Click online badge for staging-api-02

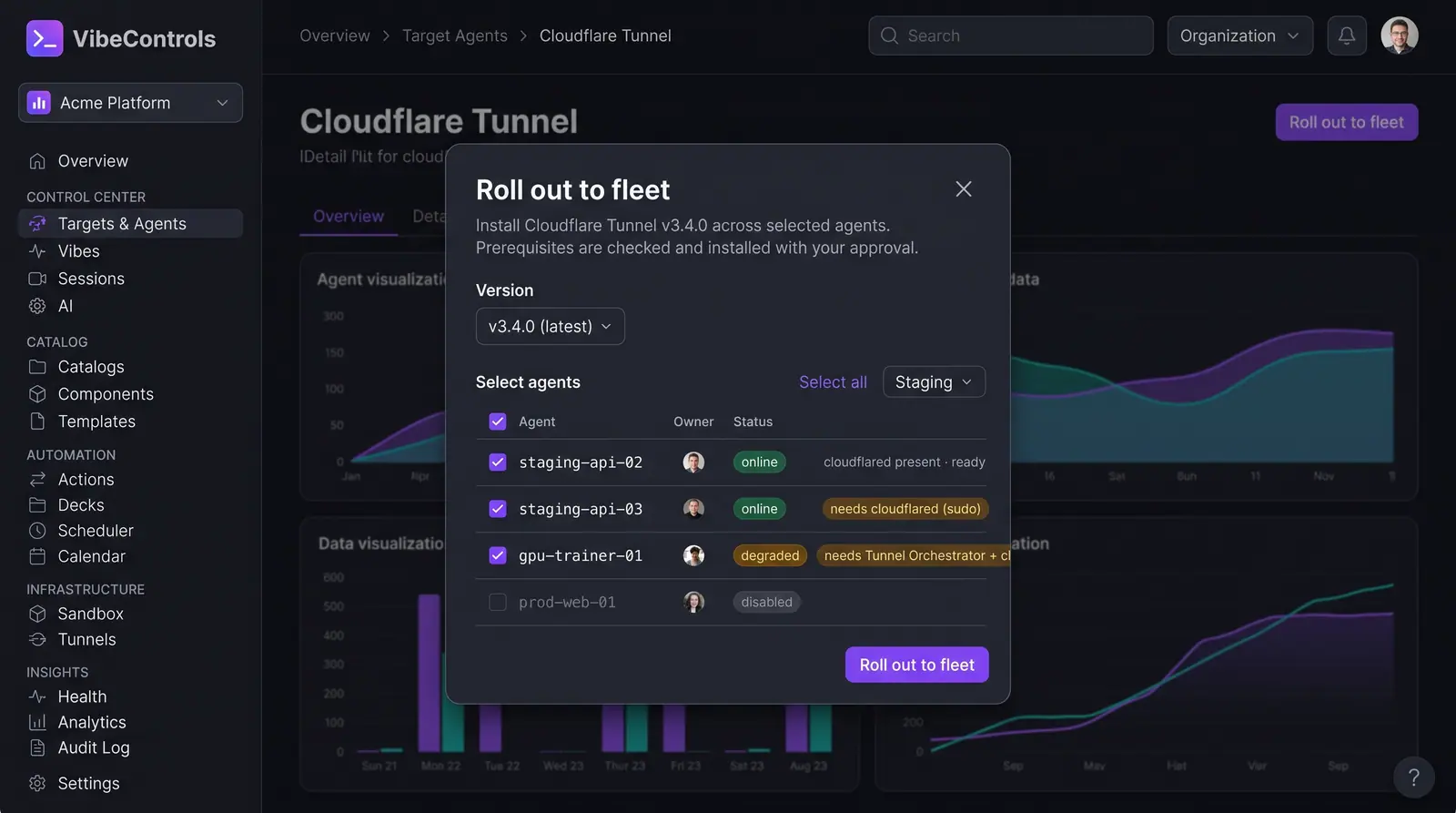[x=759, y=462]
